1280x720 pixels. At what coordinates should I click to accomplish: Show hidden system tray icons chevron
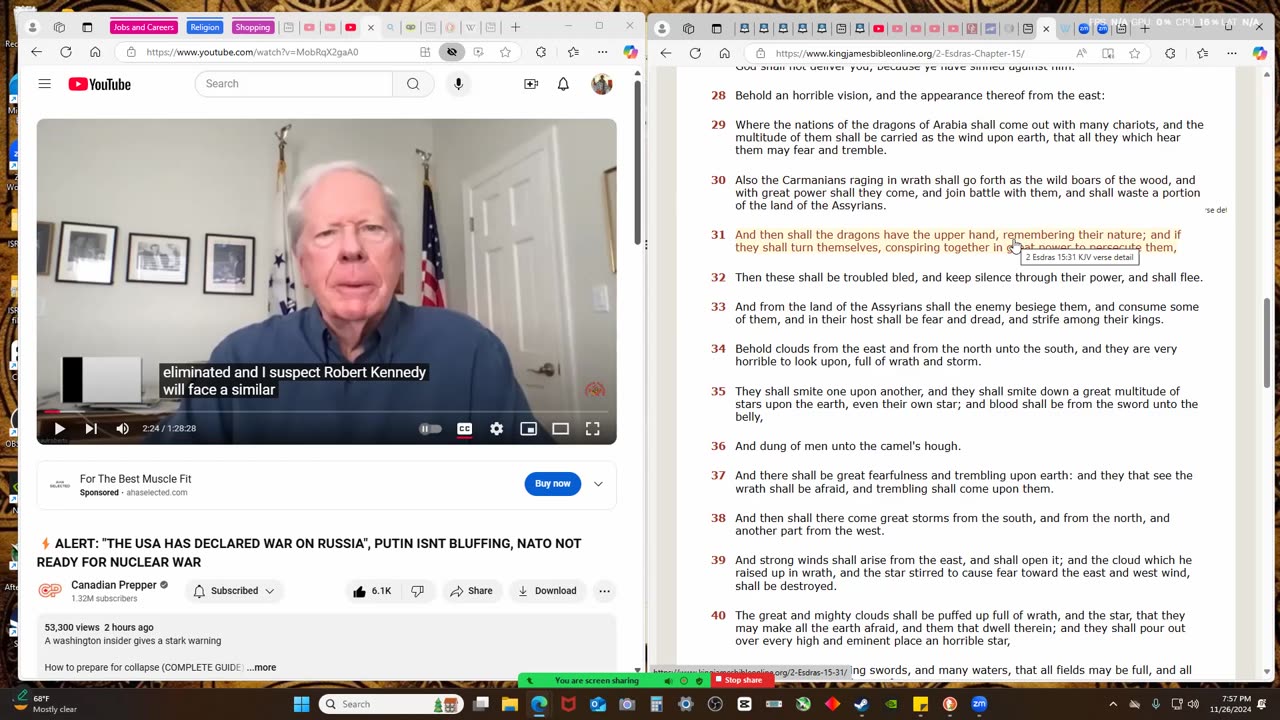pos(1113,704)
